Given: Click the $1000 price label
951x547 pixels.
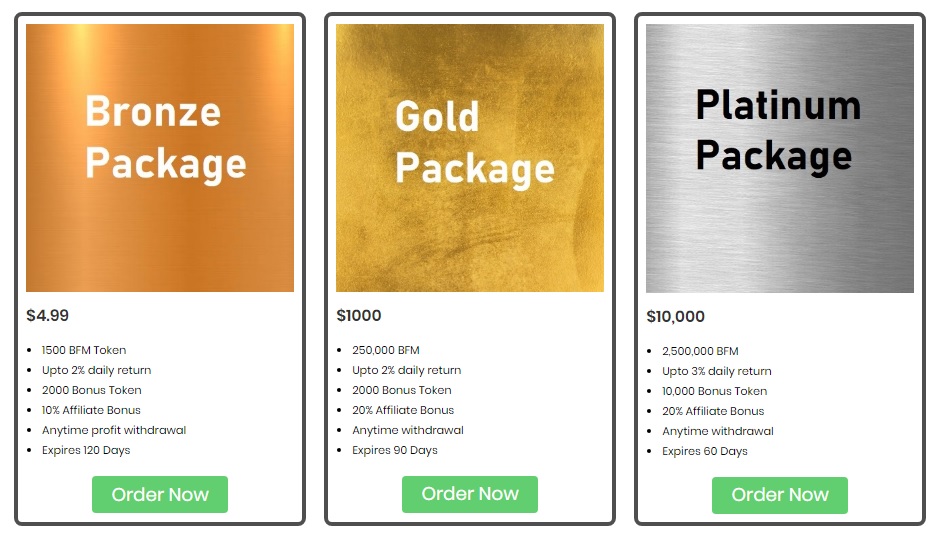Looking at the screenshot, I should [359, 316].
